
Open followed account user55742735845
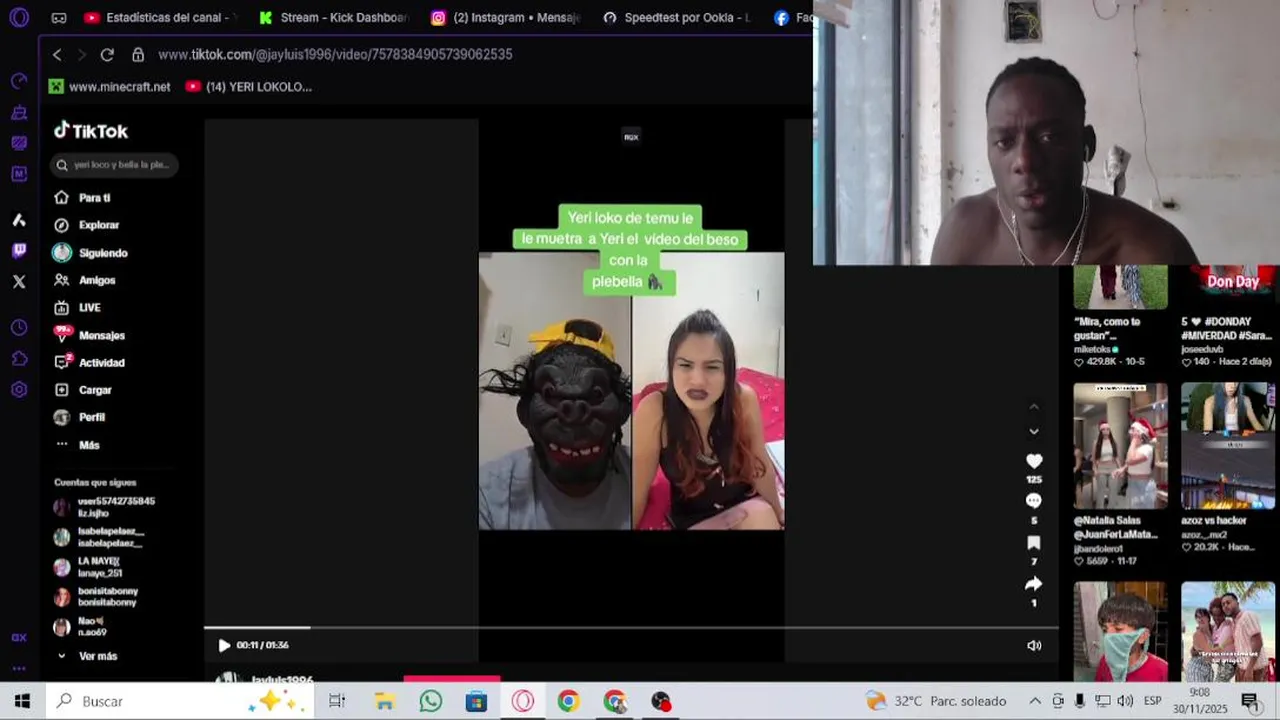click(x=104, y=507)
